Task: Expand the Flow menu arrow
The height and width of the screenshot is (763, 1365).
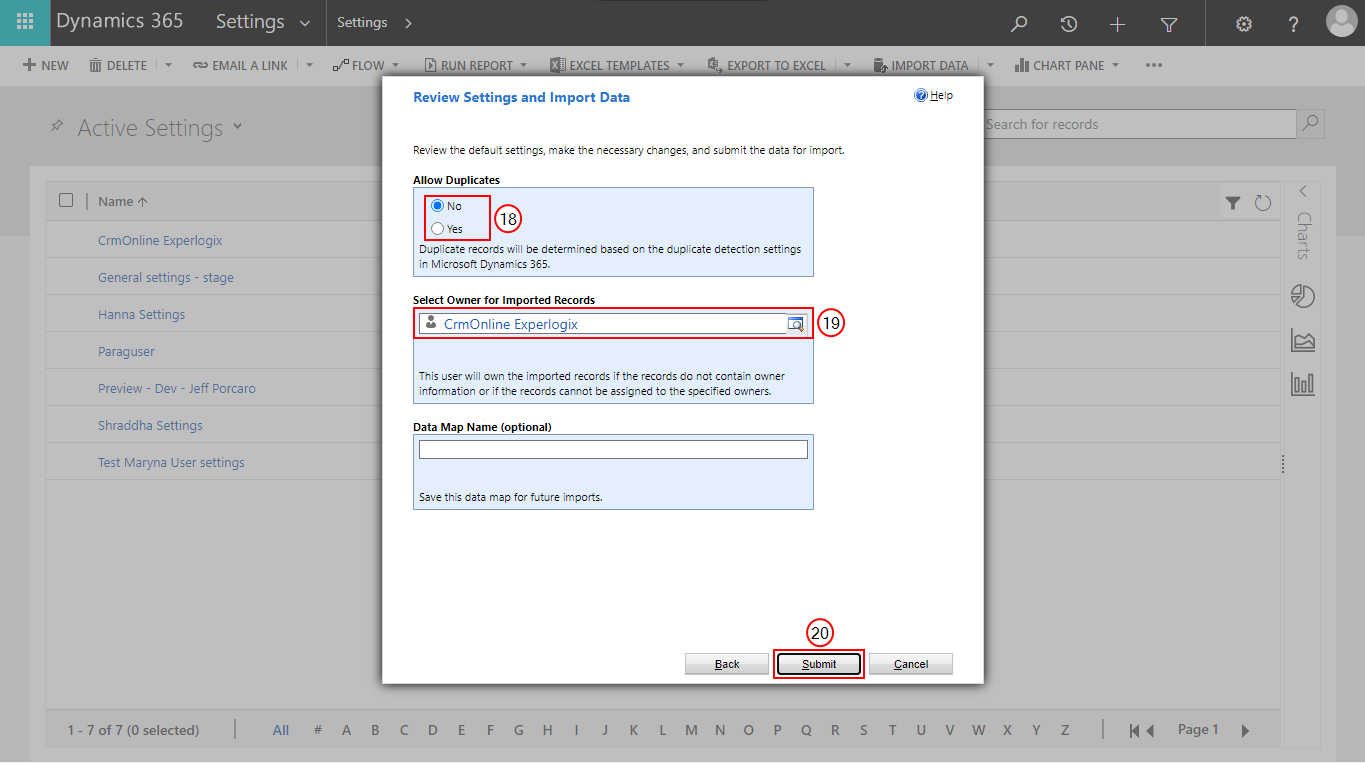Action: tap(395, 66)
